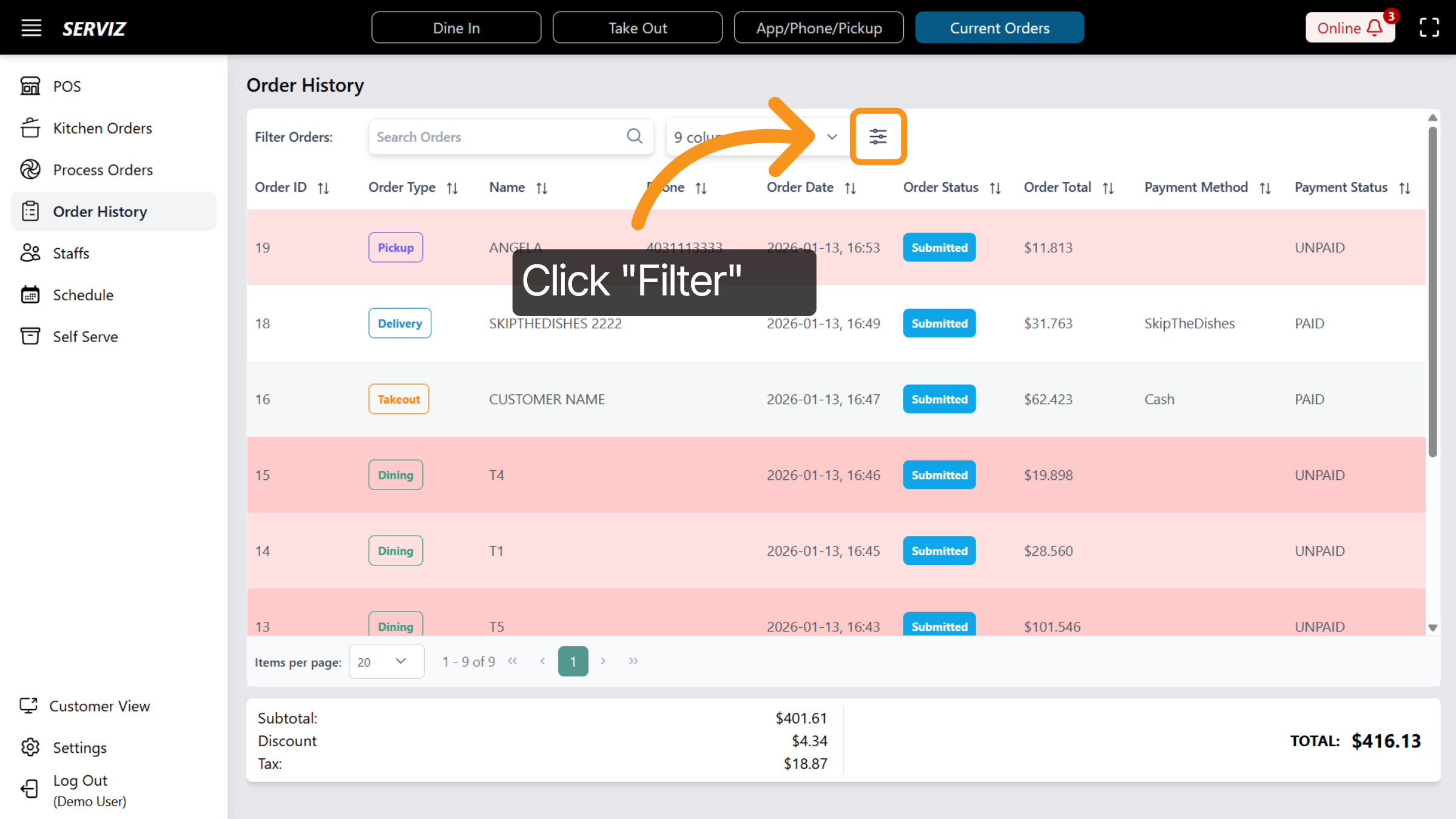Click the Staffs icon in sidebar
This screenshot has width=1456, height=819.
(30, 253)
